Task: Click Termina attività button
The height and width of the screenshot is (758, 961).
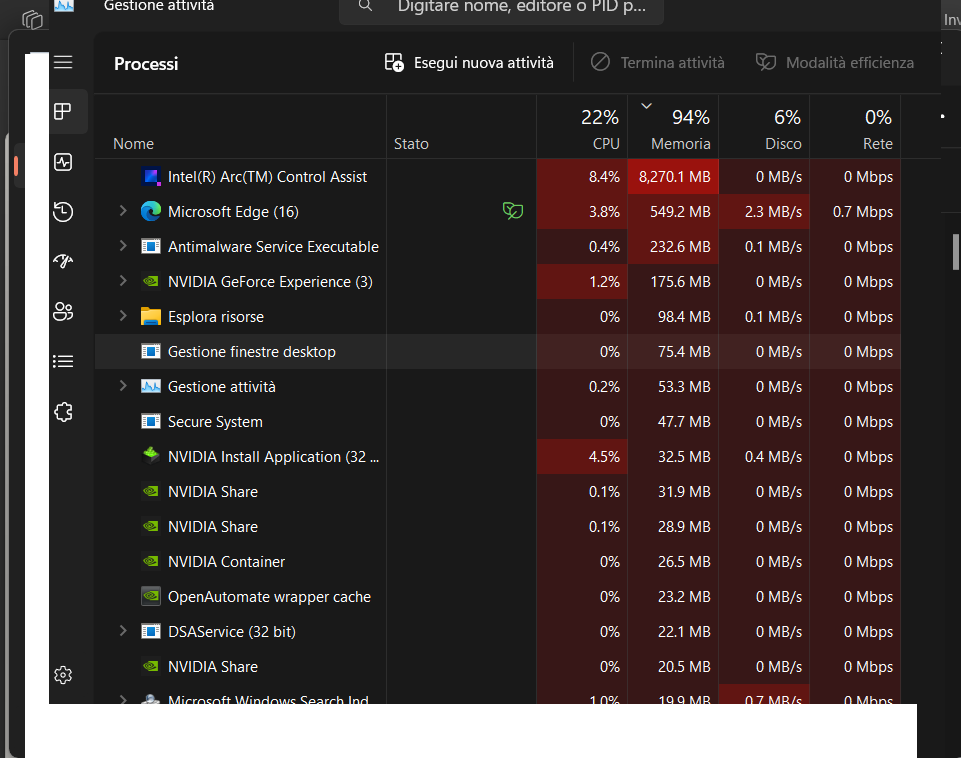Action: click(x=657, y=63)
